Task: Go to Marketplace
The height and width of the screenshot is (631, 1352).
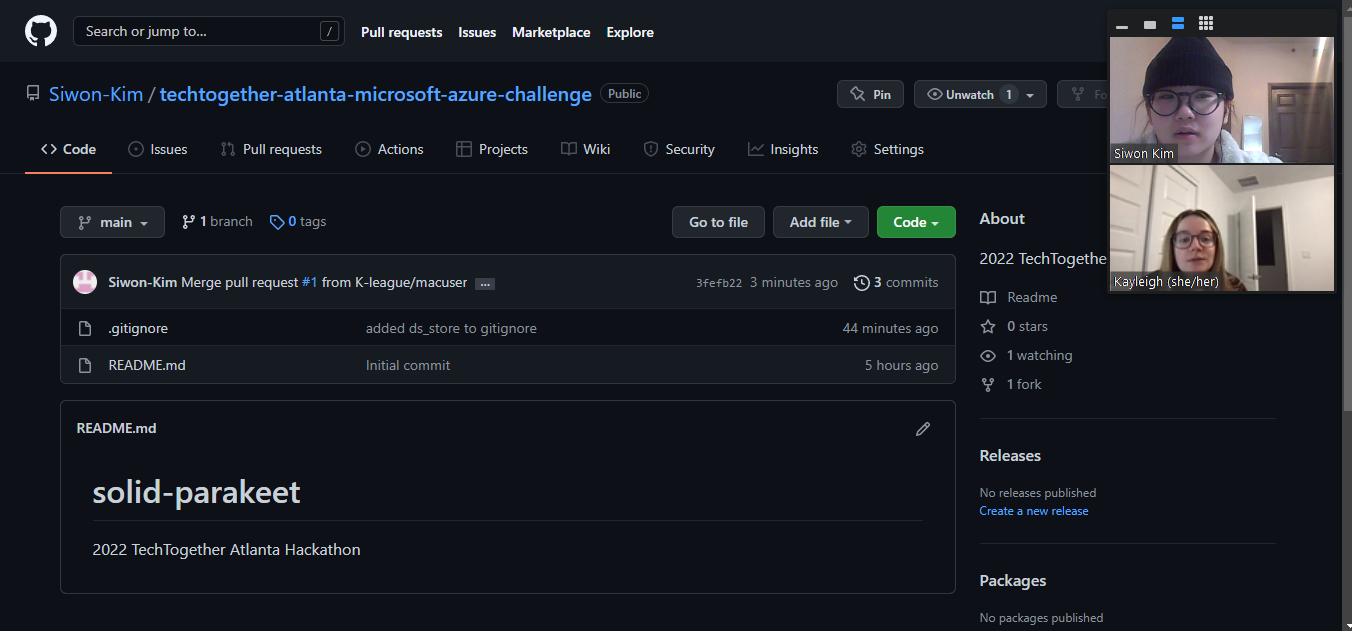Action: click(551, 32)
